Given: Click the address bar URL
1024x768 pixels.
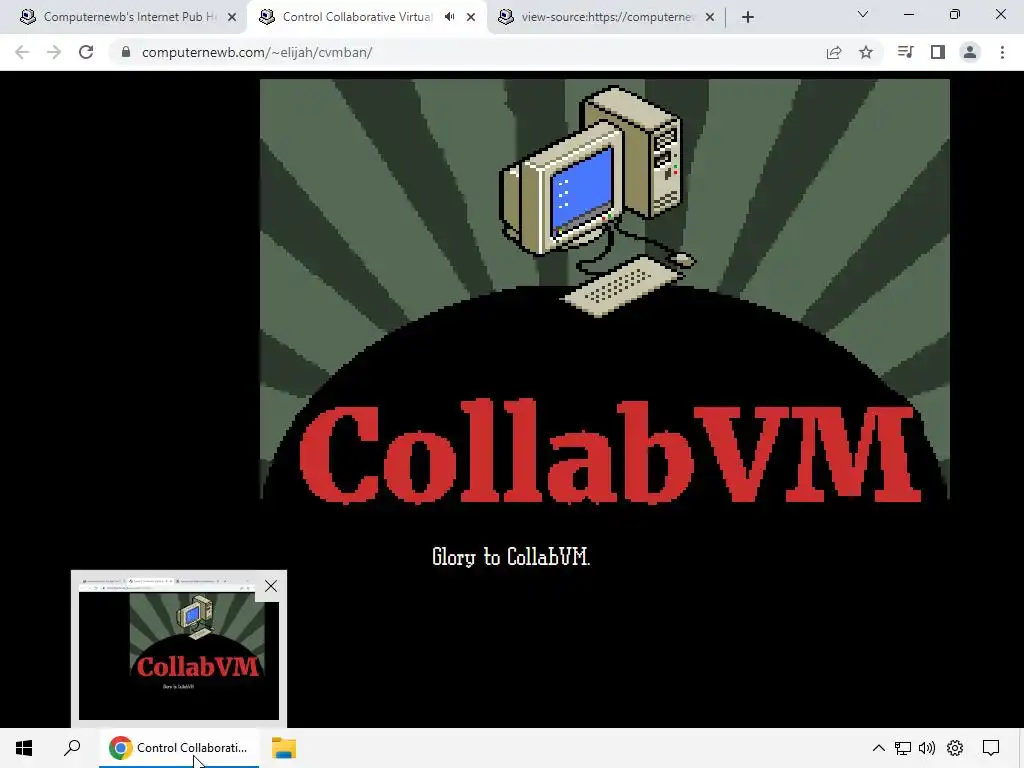Looking at the screenshot, I should coord(257,52).
